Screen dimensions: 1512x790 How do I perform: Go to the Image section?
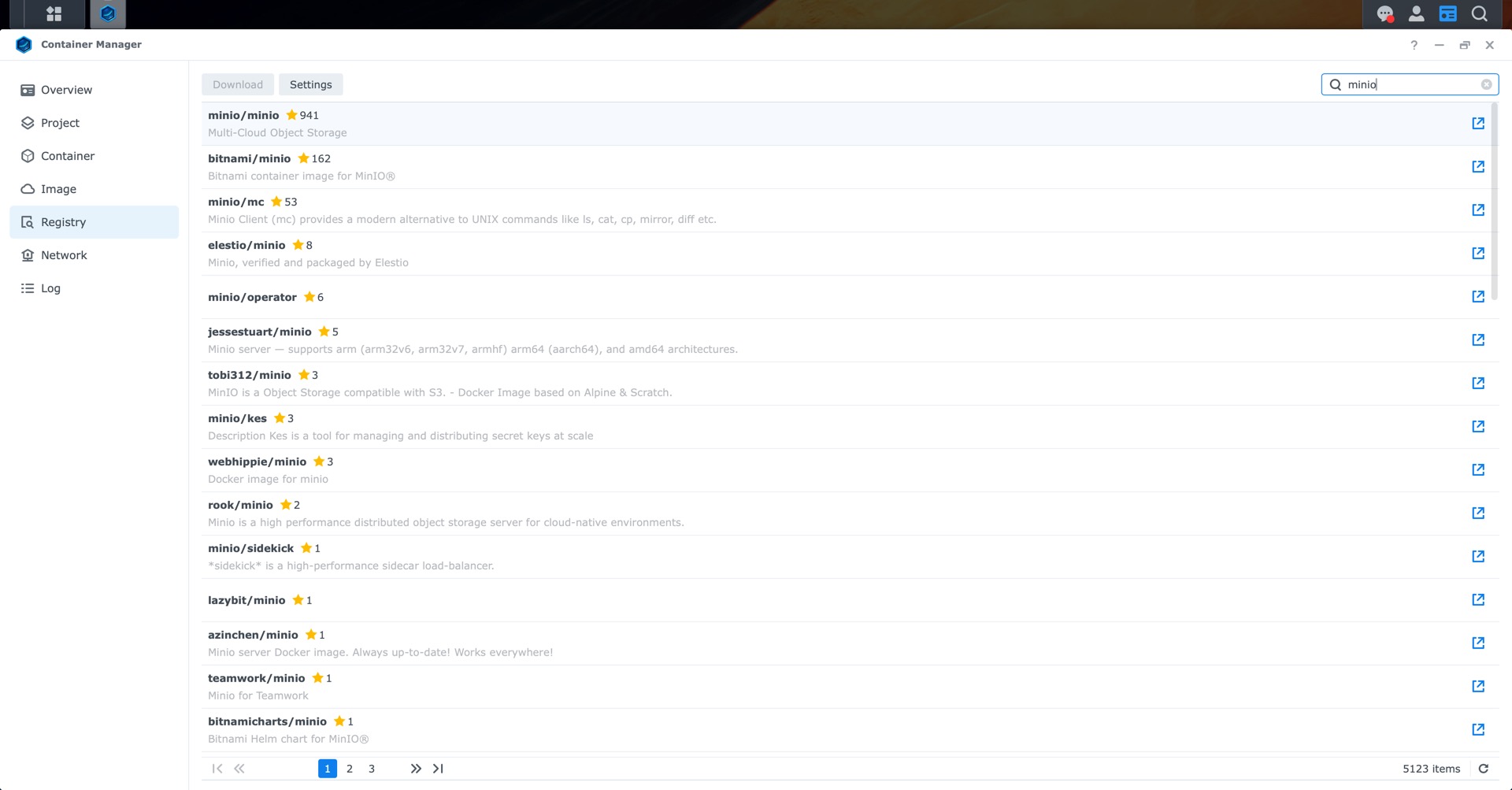coord(94,189)
